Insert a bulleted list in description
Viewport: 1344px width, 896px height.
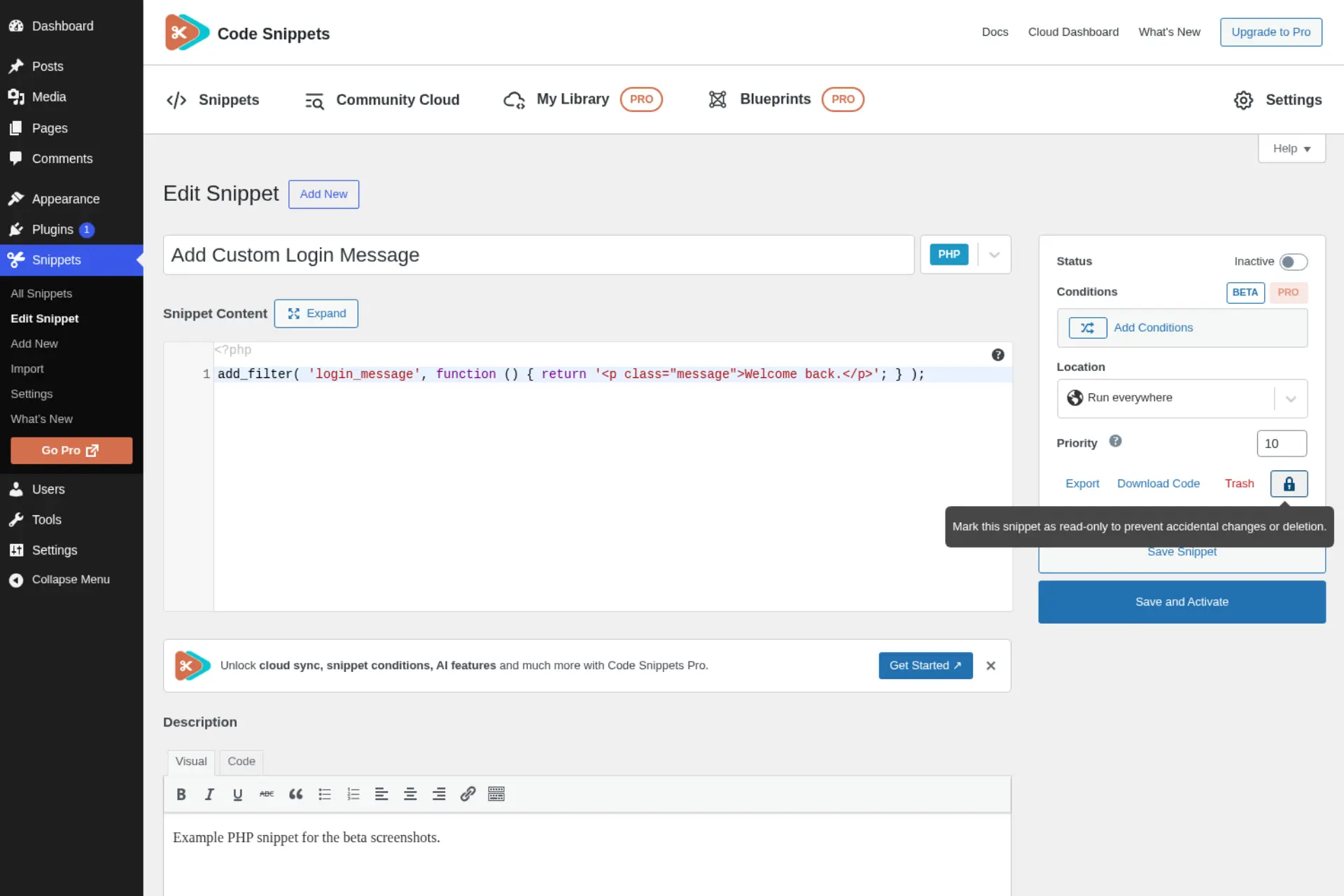[325, 794]
